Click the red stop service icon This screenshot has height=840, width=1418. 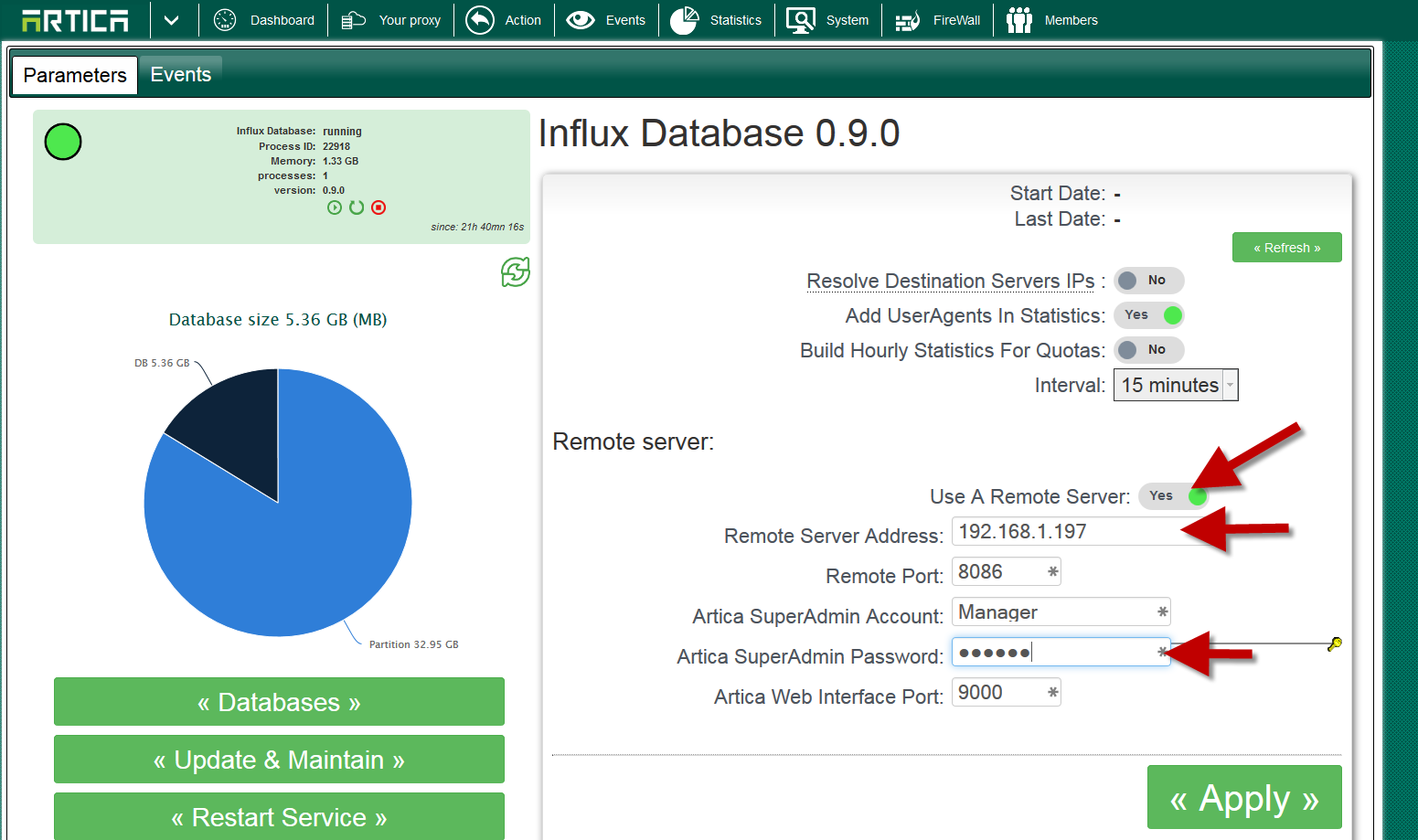click(x=378, y=207)
